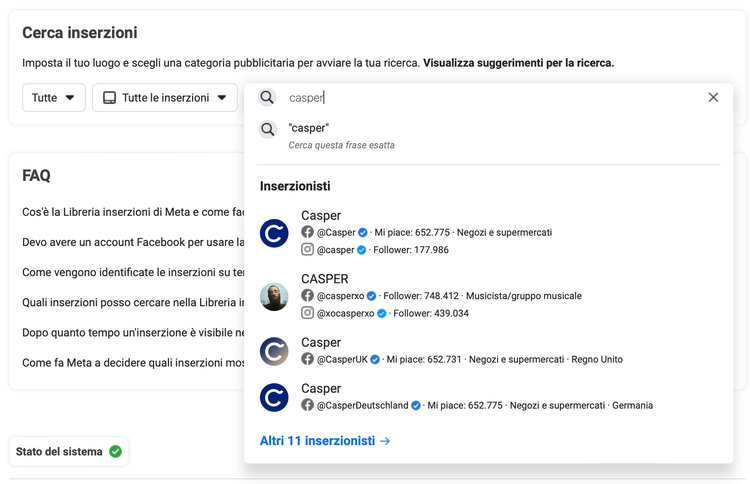The image size is (750, 484).
Task: Open FAQ Come fa Meta a decidere
Action: click(133, 363)
